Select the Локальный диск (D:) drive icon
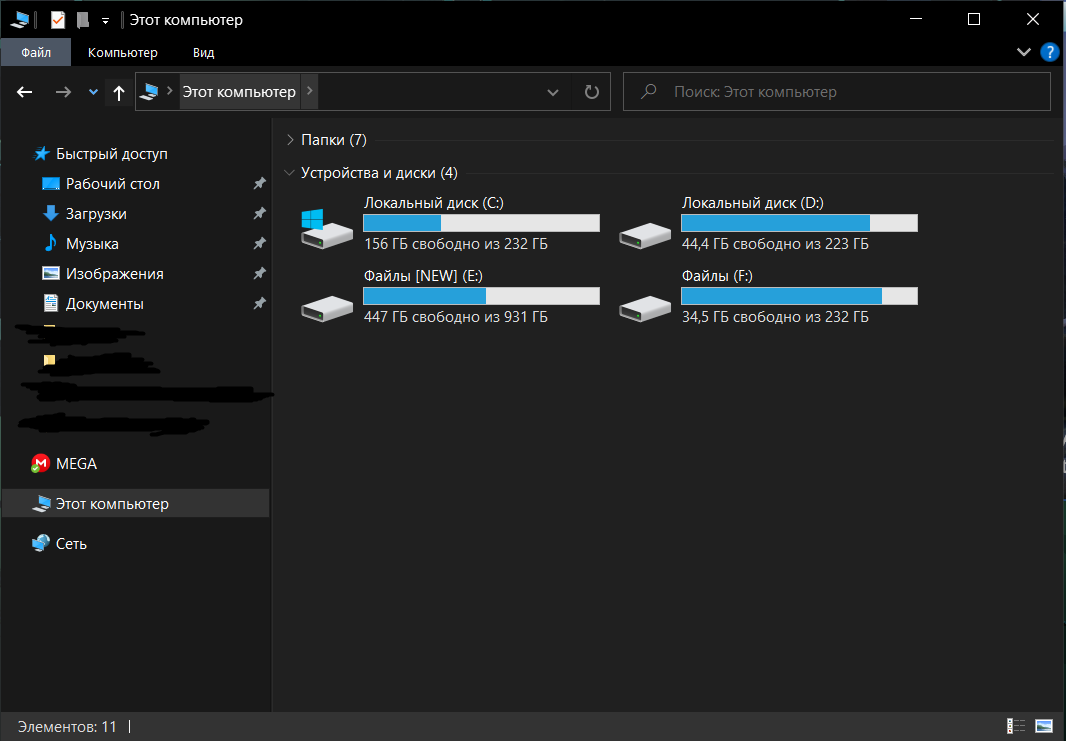 pyautogui.click(x=645, y=235)
